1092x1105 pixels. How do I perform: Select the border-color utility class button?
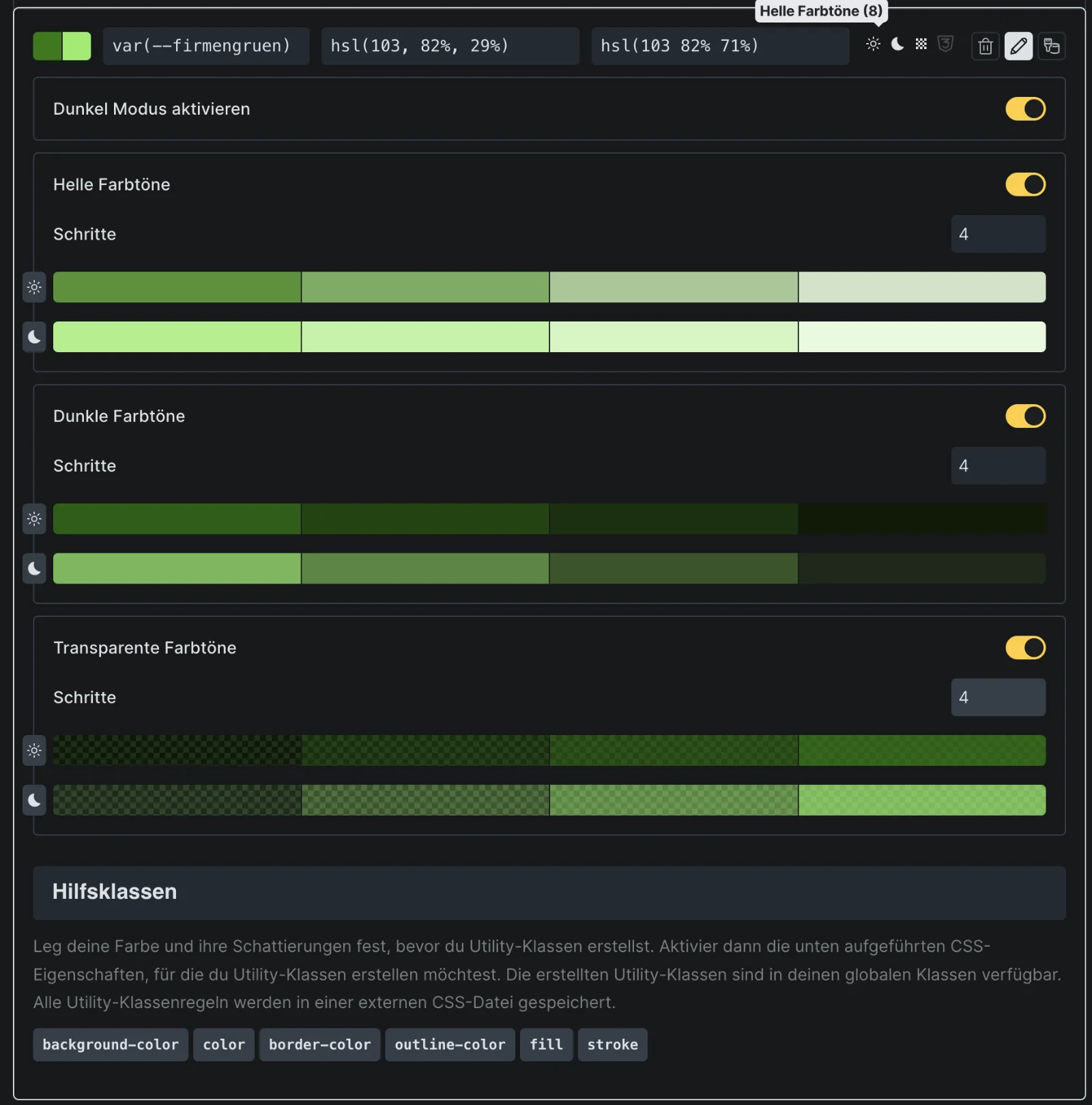tap(319, 1044)
